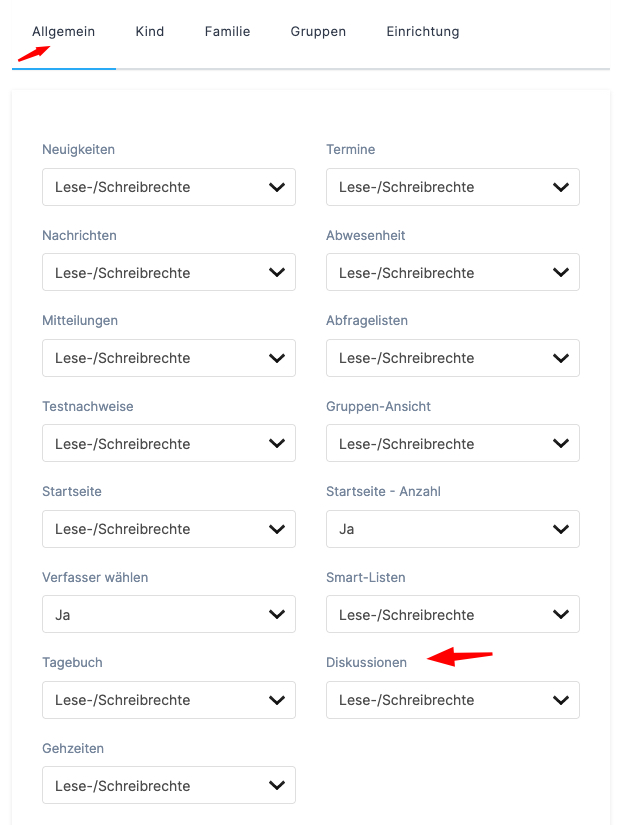The image size is (626, 825).
Task: Open the Kind tab
Action: tap(150, 32)
